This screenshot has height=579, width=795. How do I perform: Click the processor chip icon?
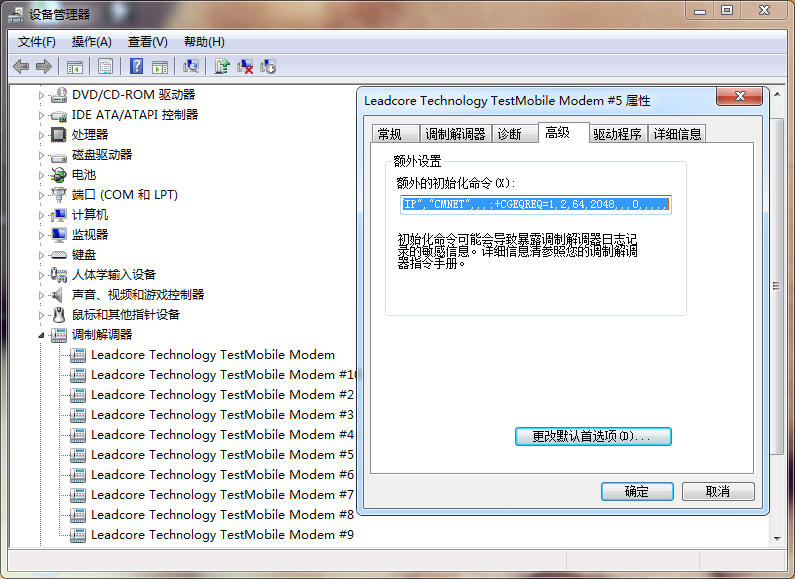point(59,135)
